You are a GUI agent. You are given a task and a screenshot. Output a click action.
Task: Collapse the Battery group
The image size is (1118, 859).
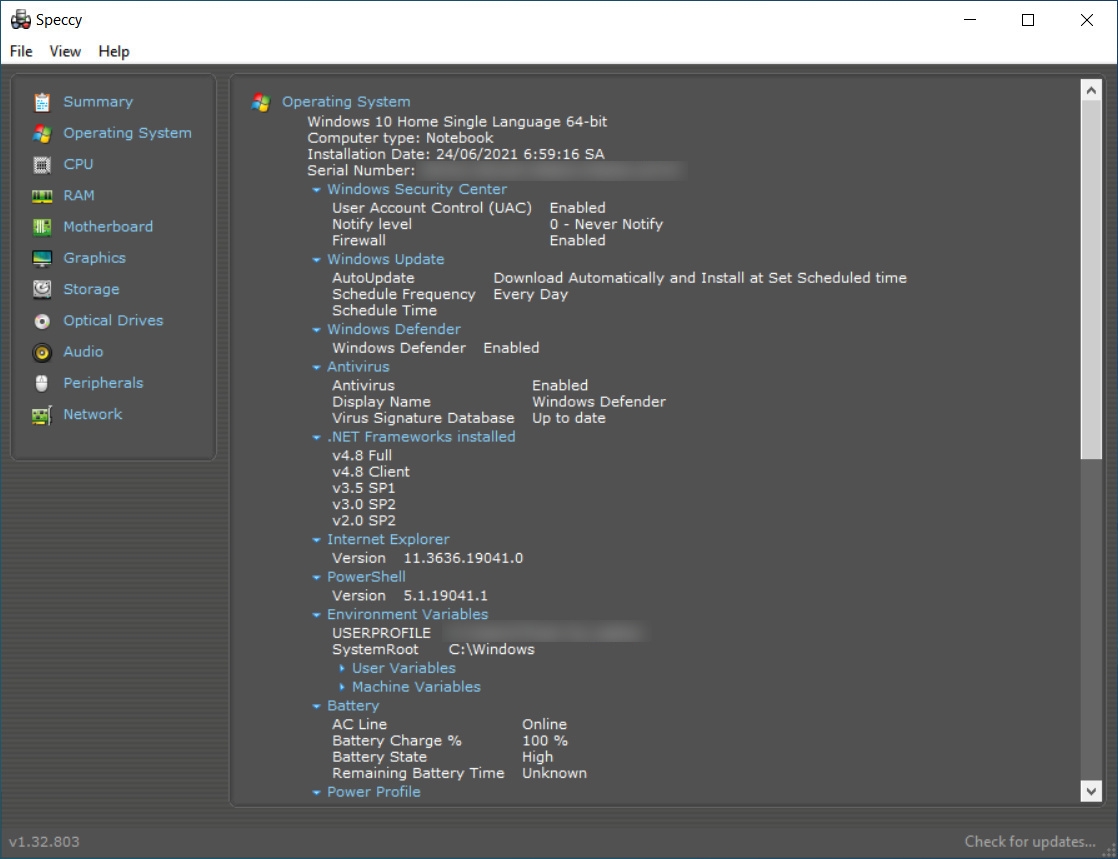[316, 706]
